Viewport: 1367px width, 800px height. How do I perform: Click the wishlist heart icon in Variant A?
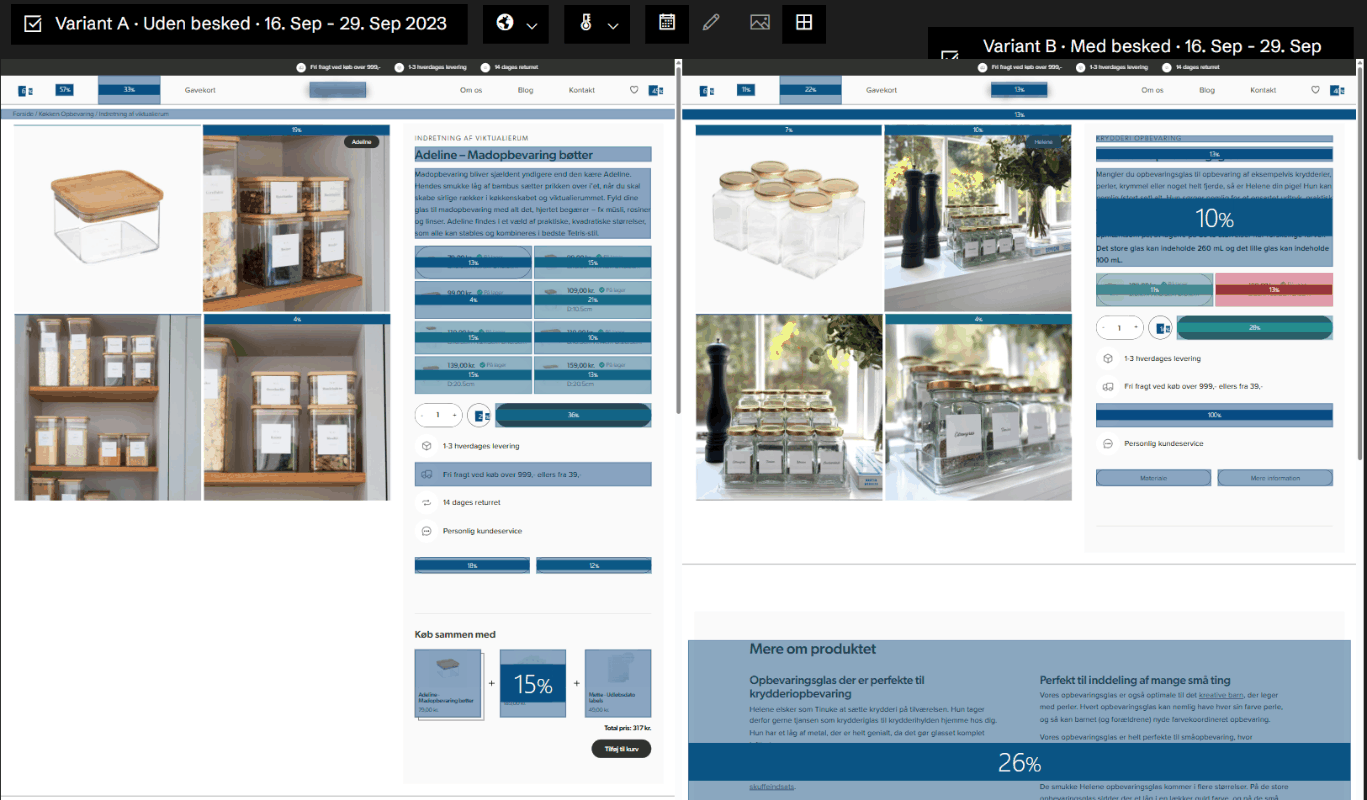(x=634, y=90)
